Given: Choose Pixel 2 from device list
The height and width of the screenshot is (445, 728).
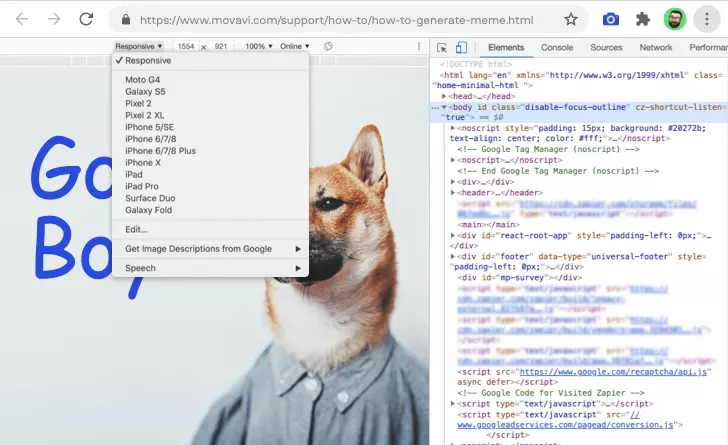Looking at the screenshot, I should pos(210,104).
